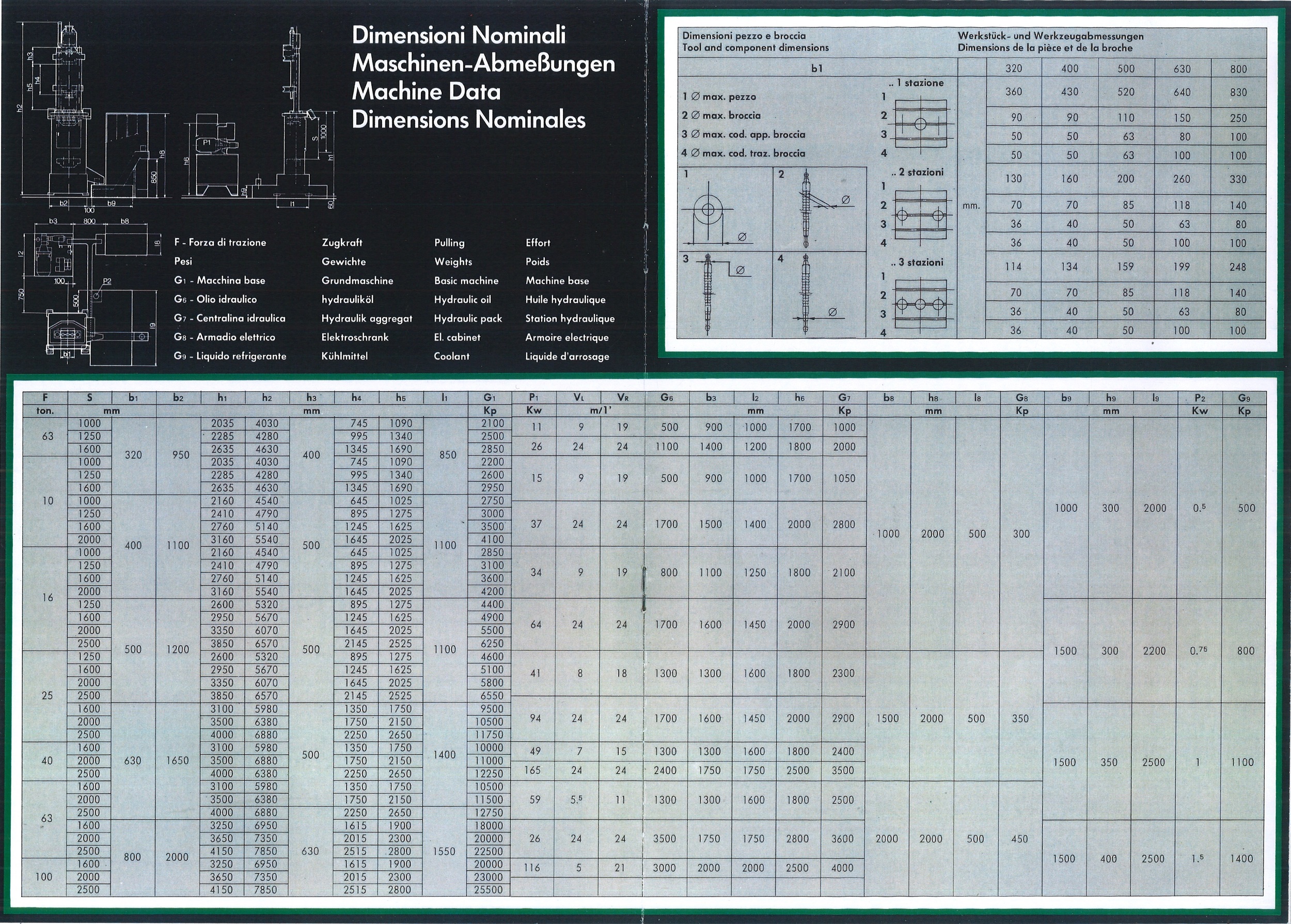The width and height of the screenshot is (1291, 924).
Task: Click the '248' cell in three-station row
Action: (x=1237, y=267)
